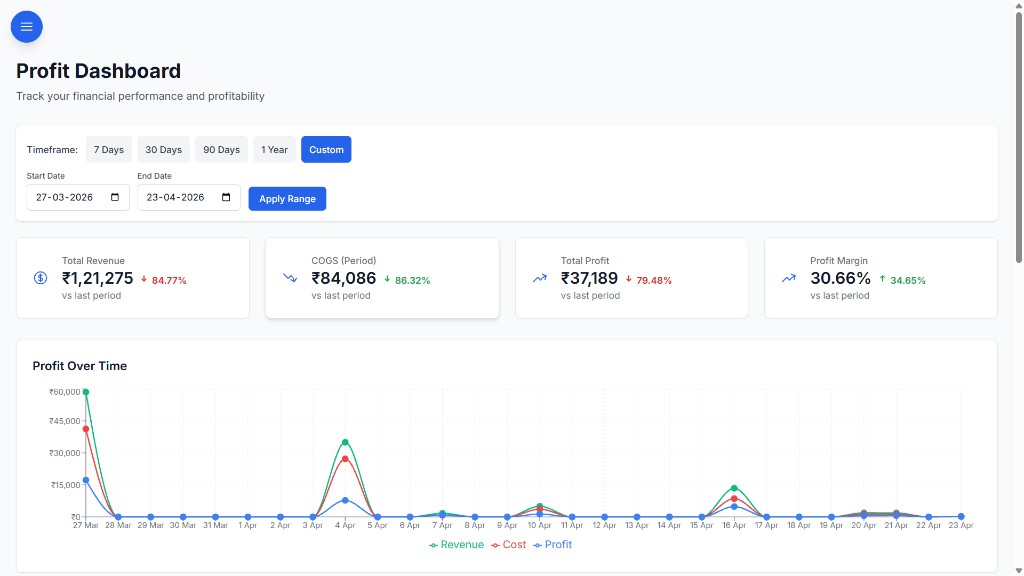The width and height of the screenshot is (1024, 576).
Task: Click the Cost point on 4 Apr
Action: (345, 459)
